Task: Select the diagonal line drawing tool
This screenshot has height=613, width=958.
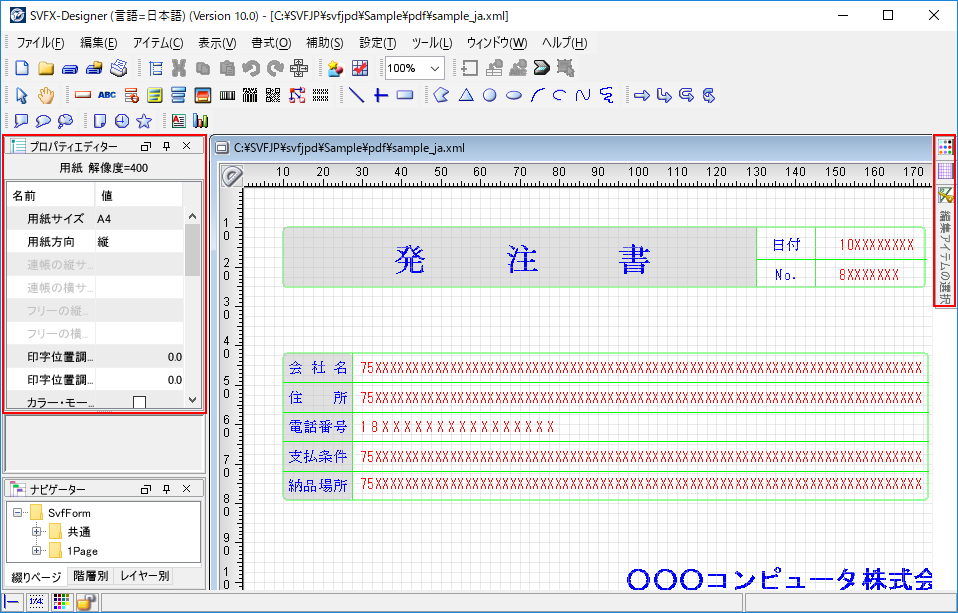Action: point(356,95)
